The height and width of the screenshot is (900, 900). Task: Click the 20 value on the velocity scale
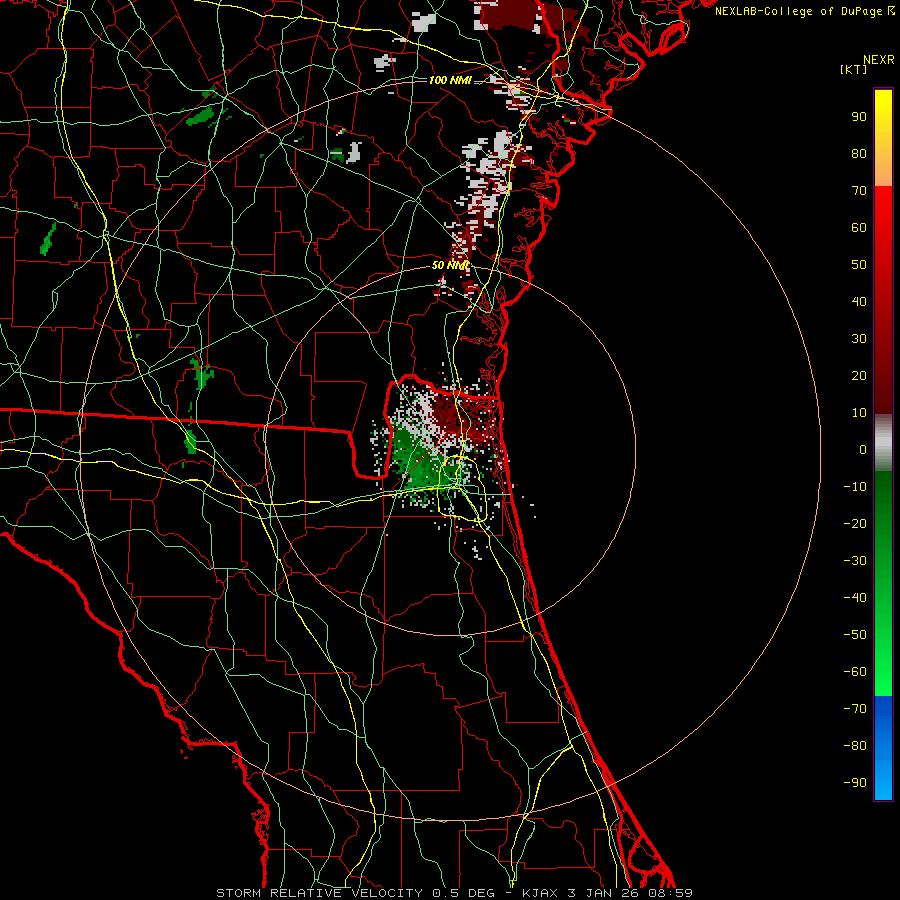859,375
